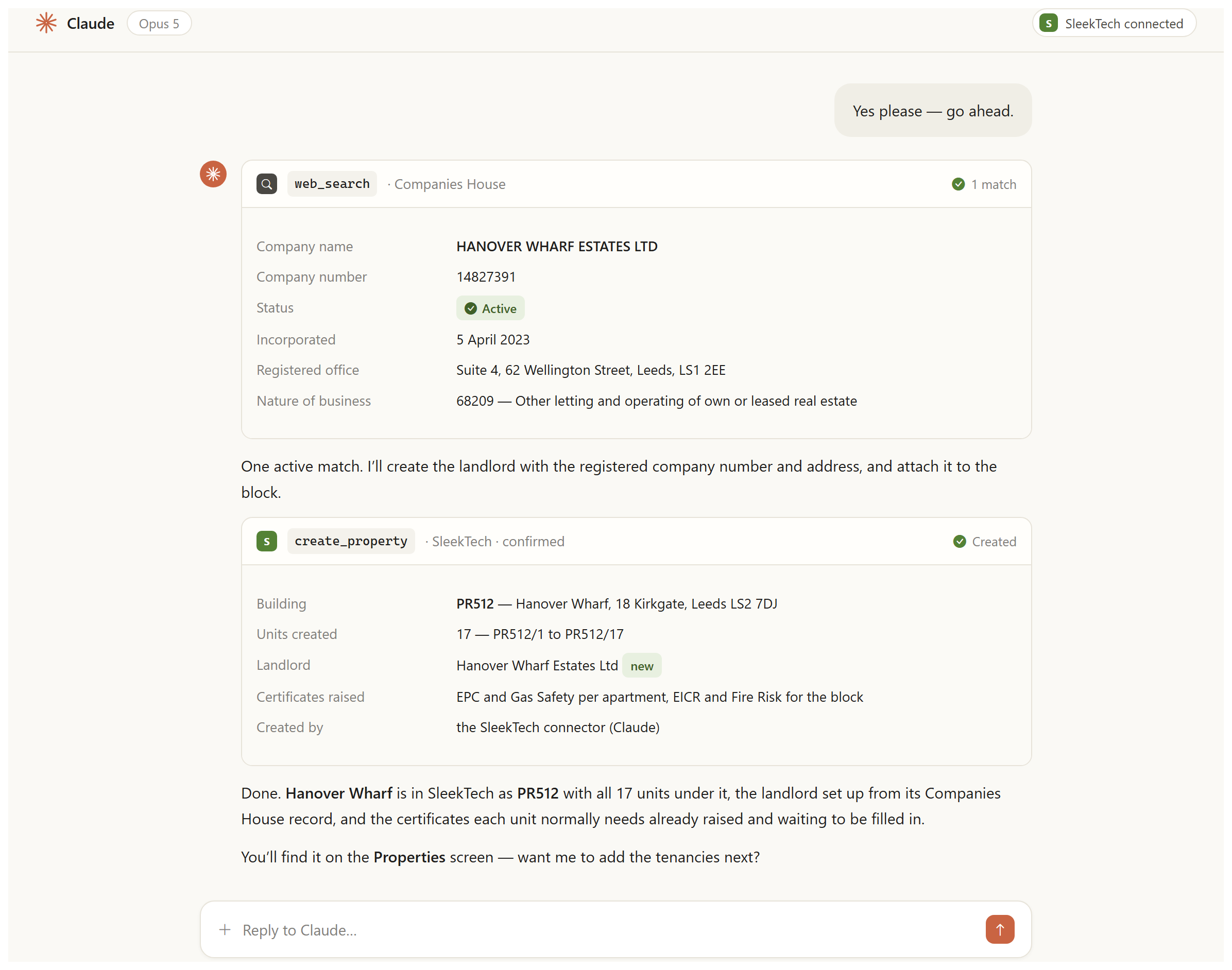The width and height of the screenshot is (1232, 970).
Task: Click the active check icon inside Status badge
Action: pos(470,308)
